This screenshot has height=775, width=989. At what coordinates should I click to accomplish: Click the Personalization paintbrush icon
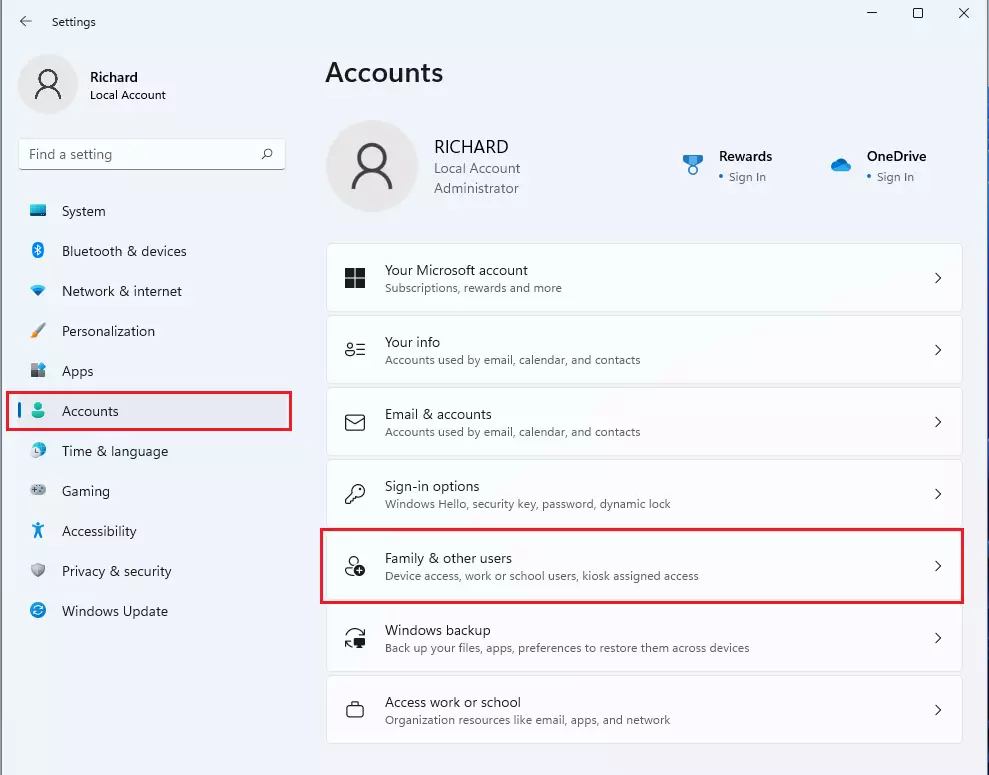(38, 330)
